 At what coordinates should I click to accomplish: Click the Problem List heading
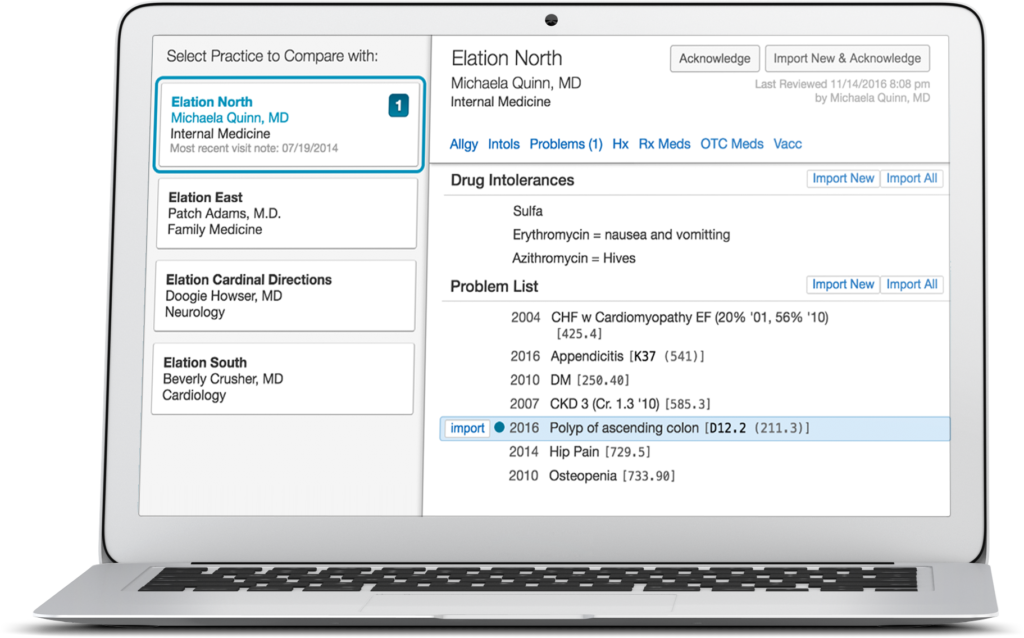point(494,286)
